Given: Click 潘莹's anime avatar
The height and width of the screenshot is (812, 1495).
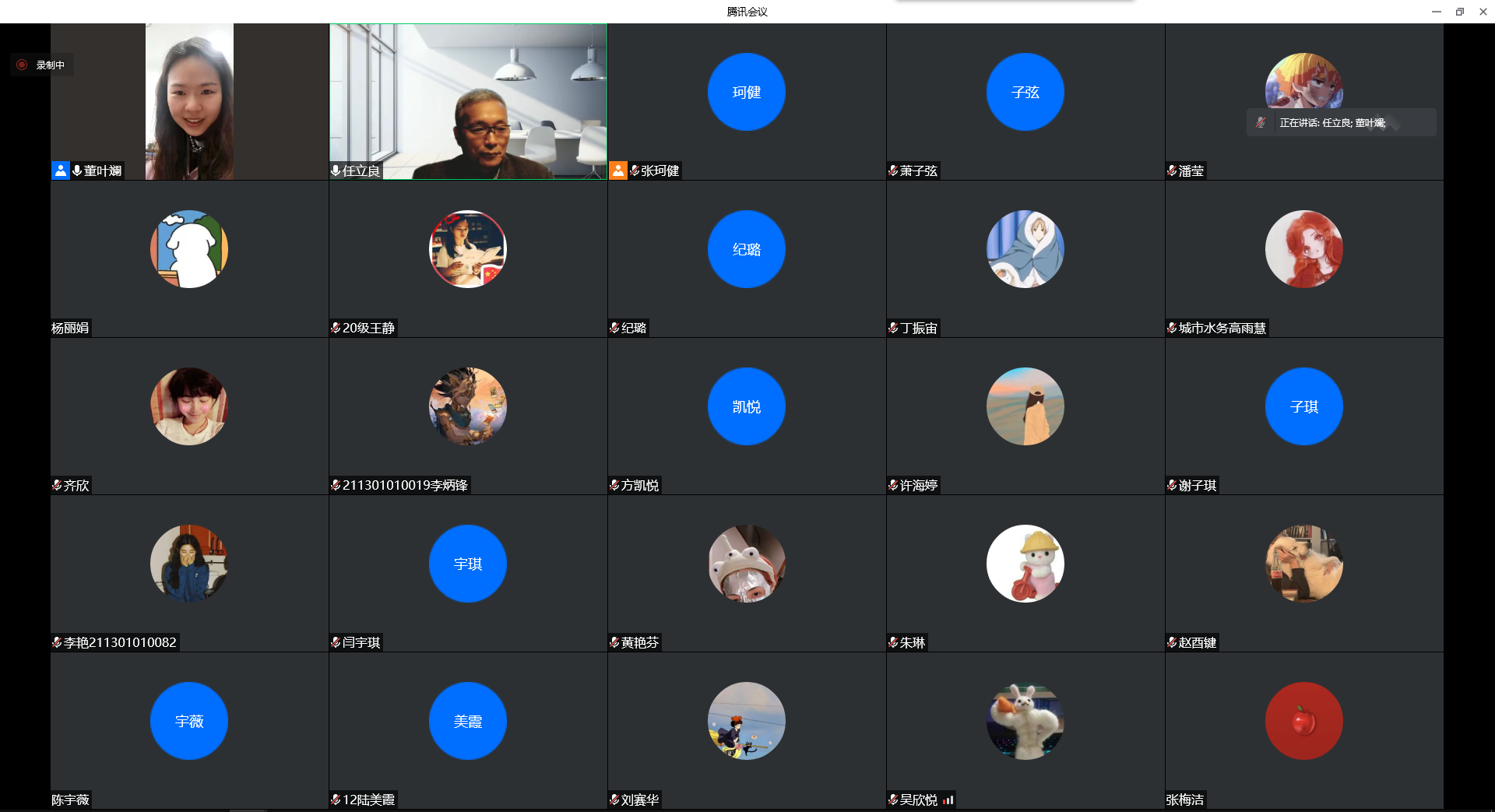Looking at the screenshot, I should [1304, 80].
